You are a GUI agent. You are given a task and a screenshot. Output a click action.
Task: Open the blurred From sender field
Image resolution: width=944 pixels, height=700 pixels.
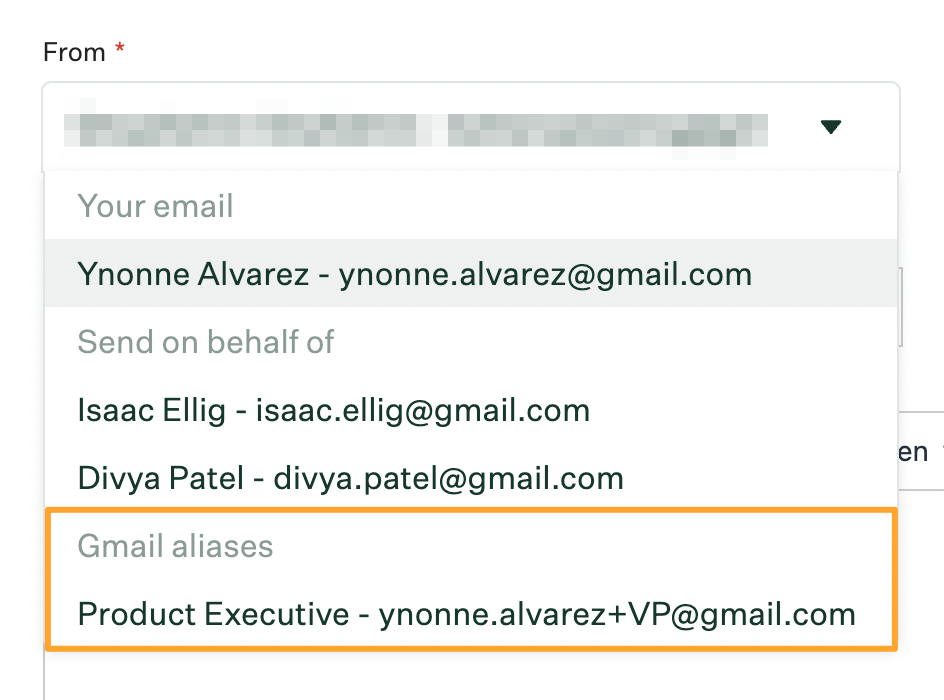471,128
